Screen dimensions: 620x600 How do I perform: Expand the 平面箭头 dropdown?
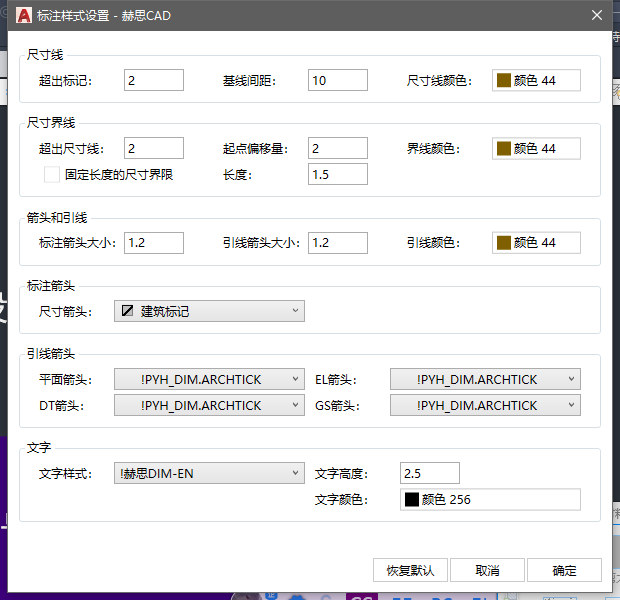click(209, 379)
